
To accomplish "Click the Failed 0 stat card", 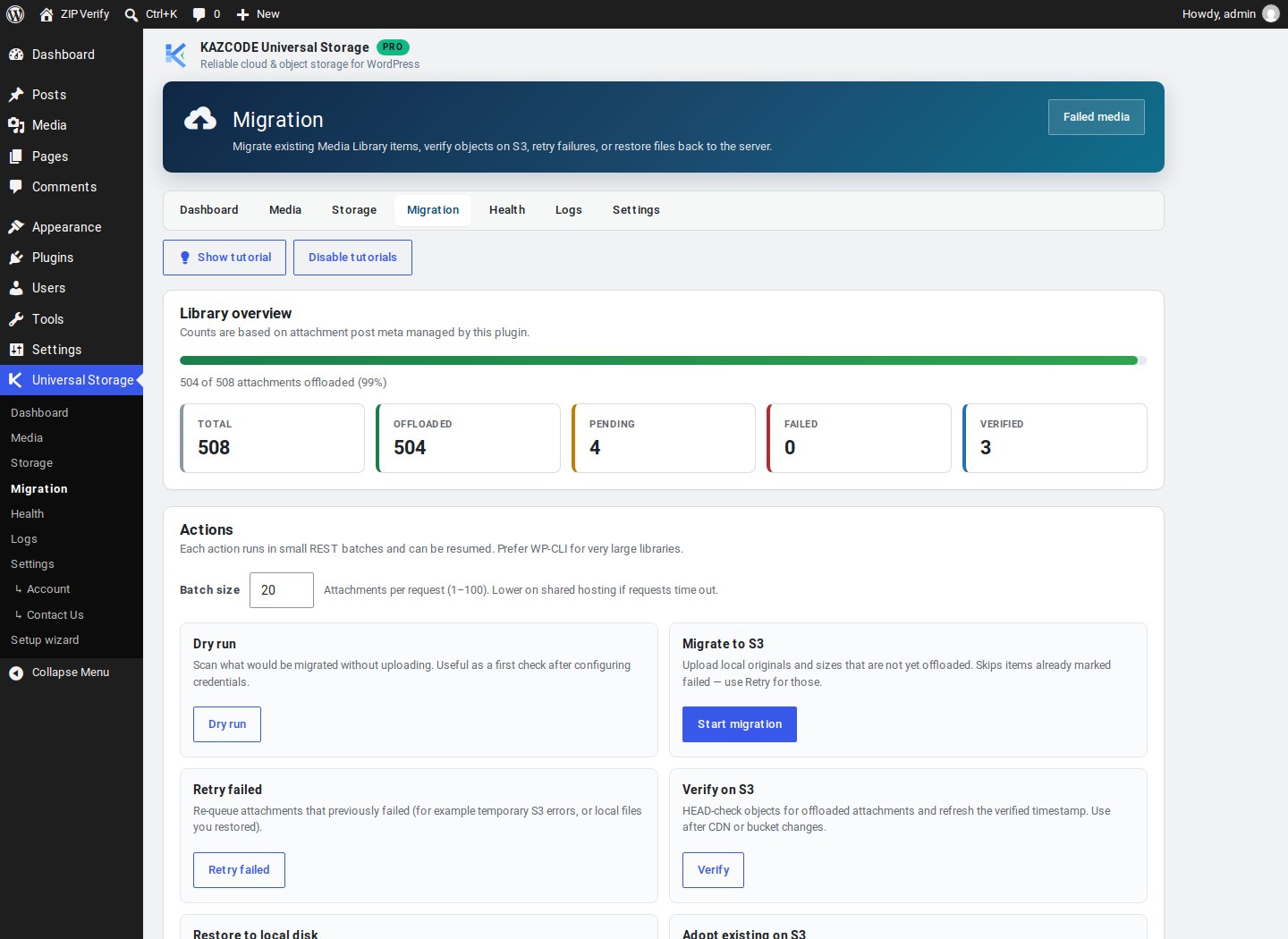I will [859, 438].
